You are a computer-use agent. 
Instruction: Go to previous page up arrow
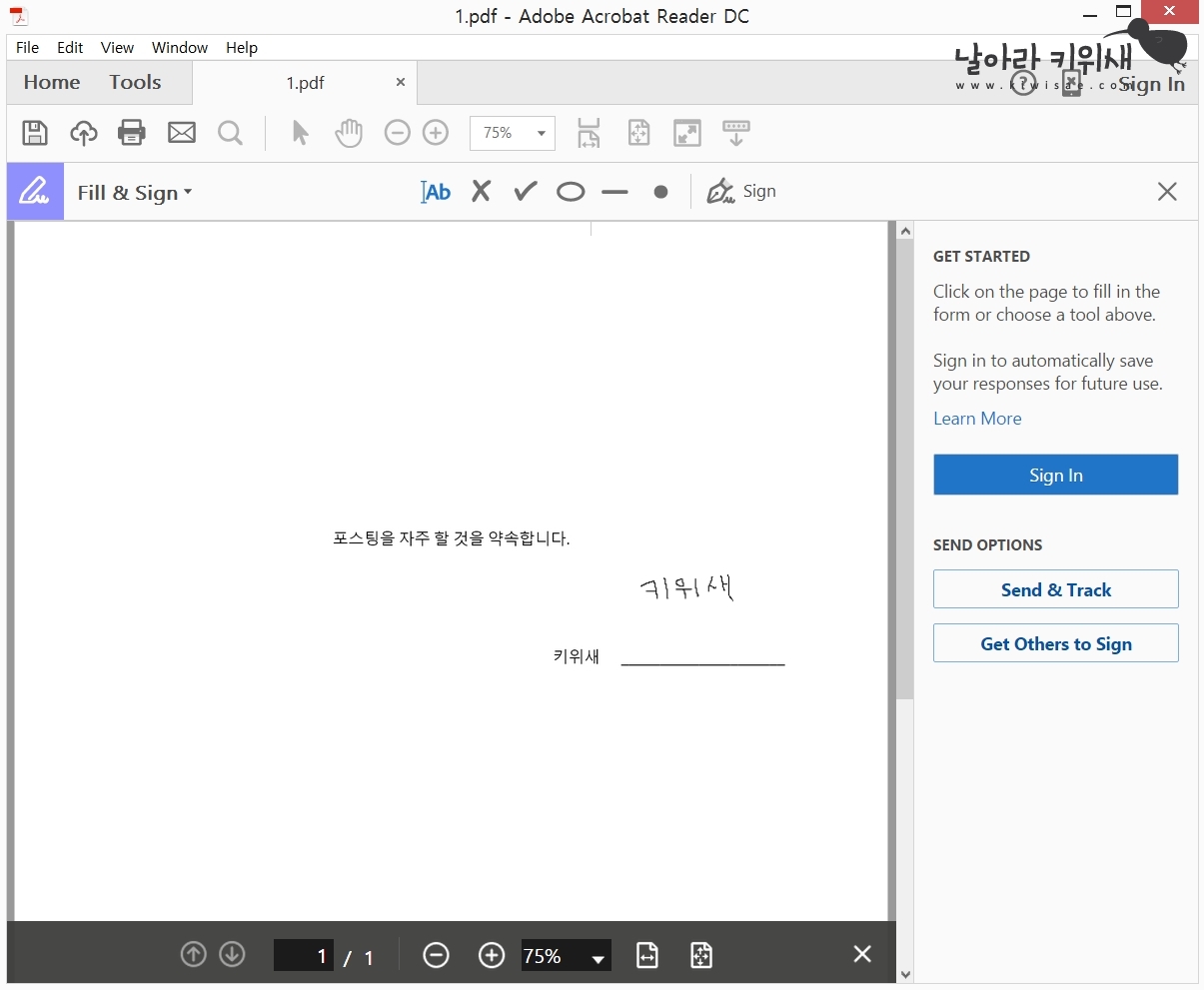(x=194, y=955)
